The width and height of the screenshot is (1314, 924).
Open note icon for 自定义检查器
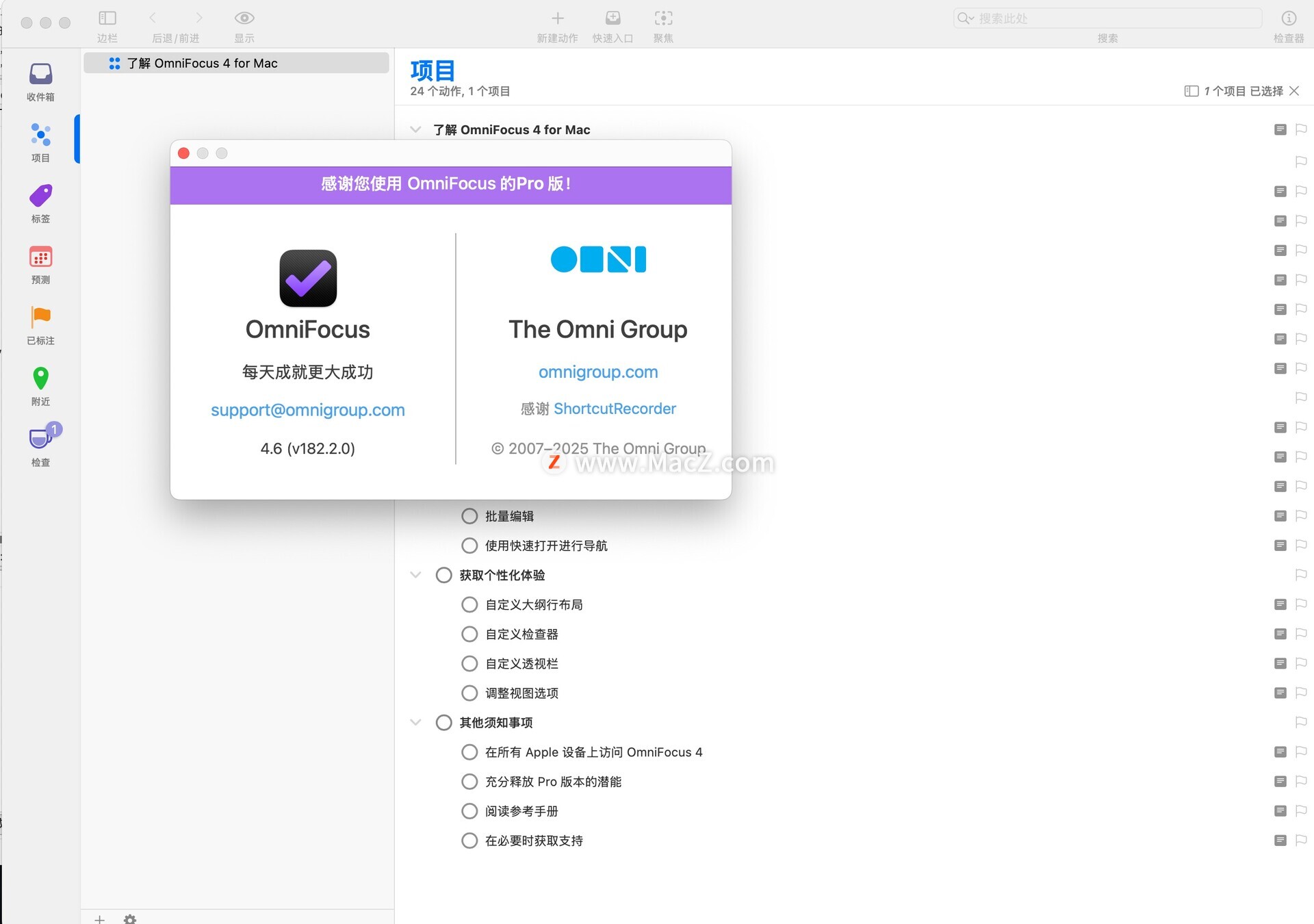point(1280,634)
